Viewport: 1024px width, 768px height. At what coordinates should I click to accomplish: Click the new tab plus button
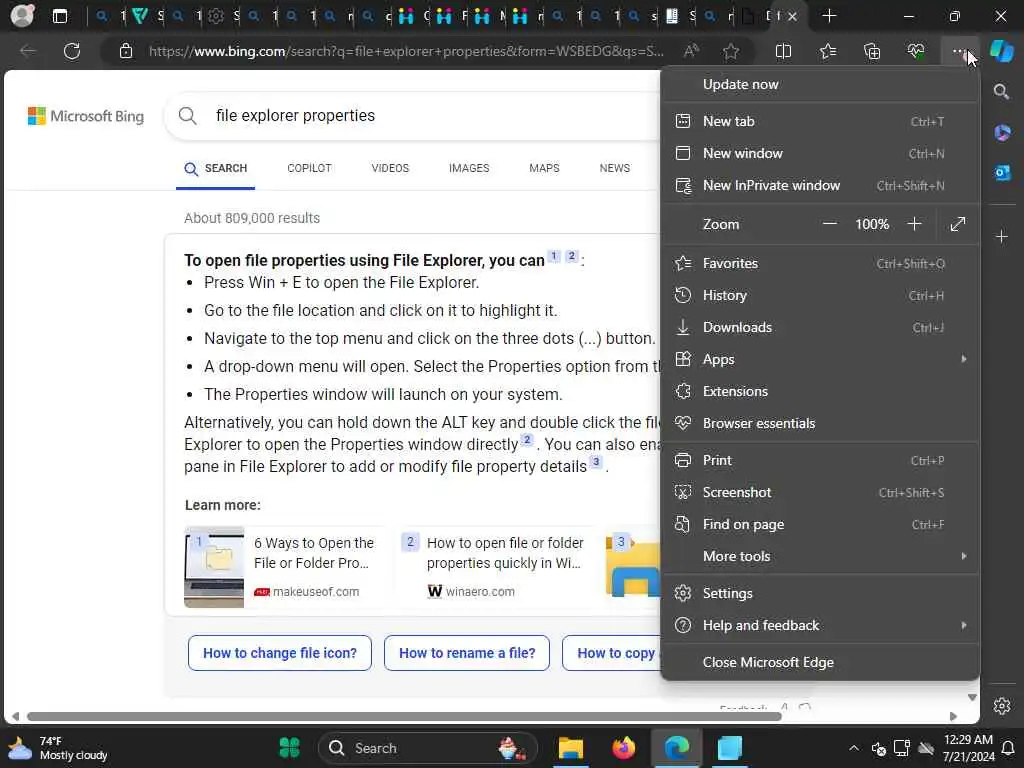coord(829,16)
